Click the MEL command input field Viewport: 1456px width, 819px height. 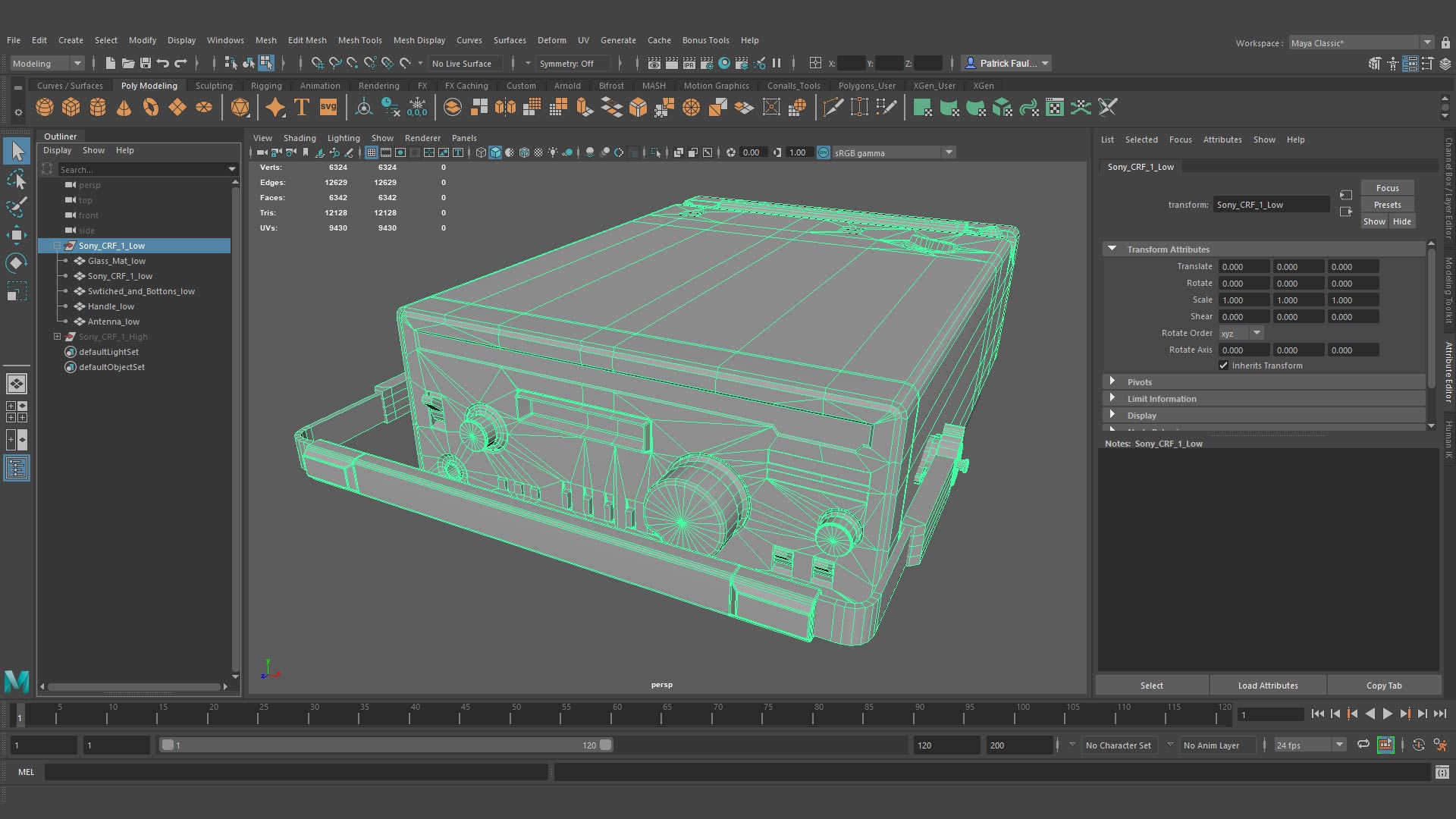tap(296, 772)
